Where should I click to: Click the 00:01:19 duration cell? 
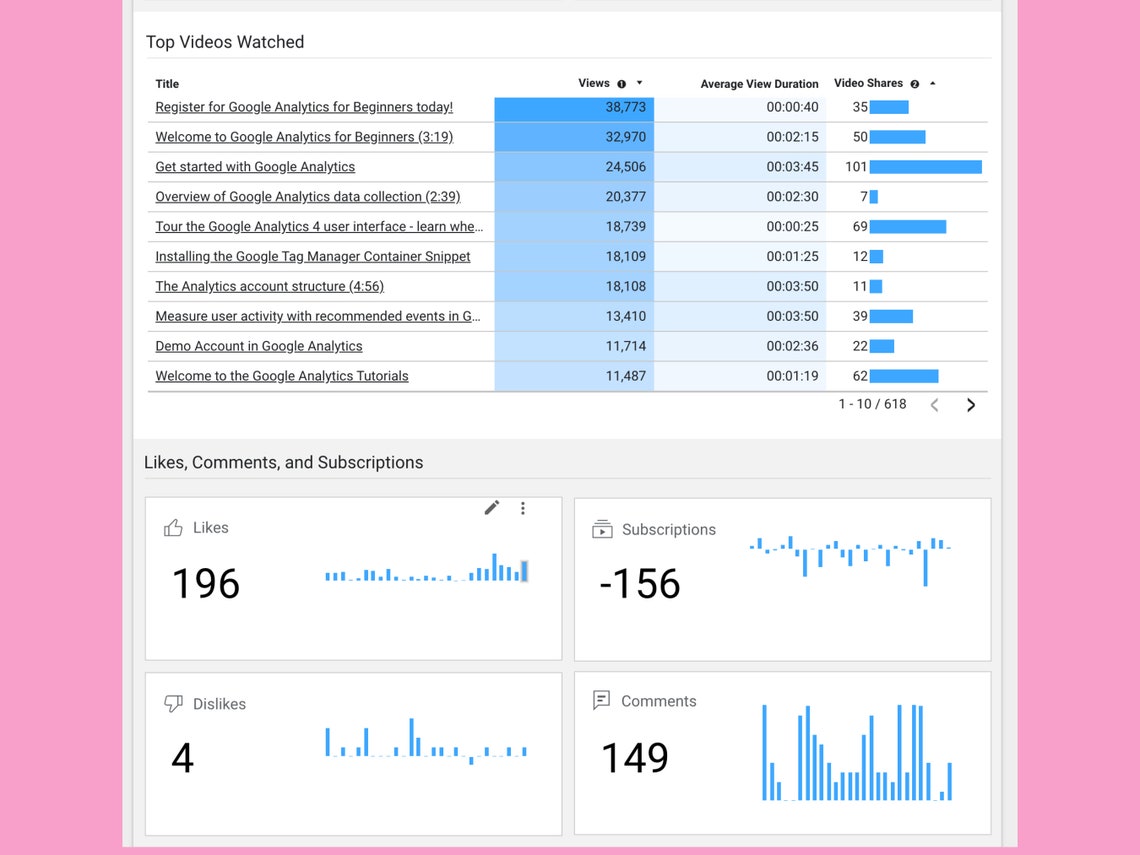click(x=740, y=375)
